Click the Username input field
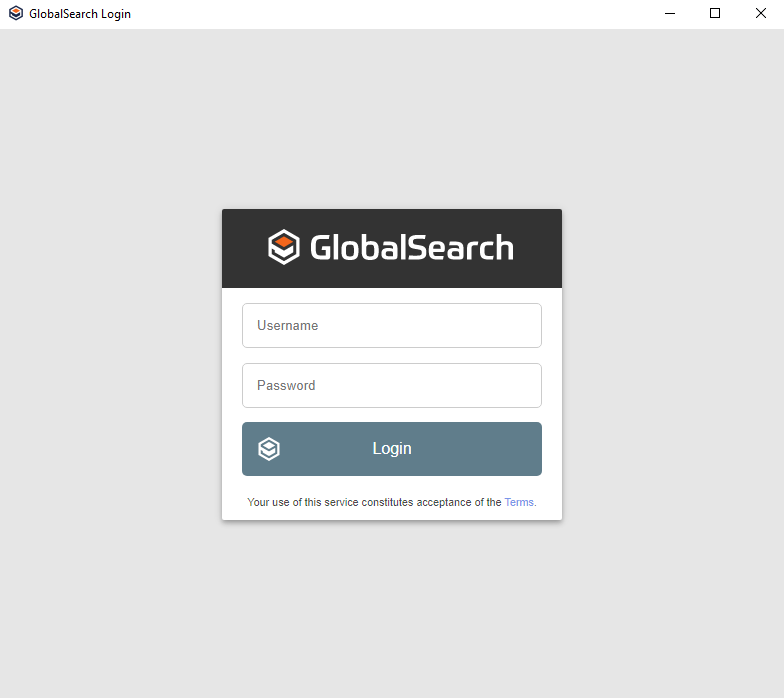This screenshot has width=784, height=698. pyautogui.click(x=392, y=326)
